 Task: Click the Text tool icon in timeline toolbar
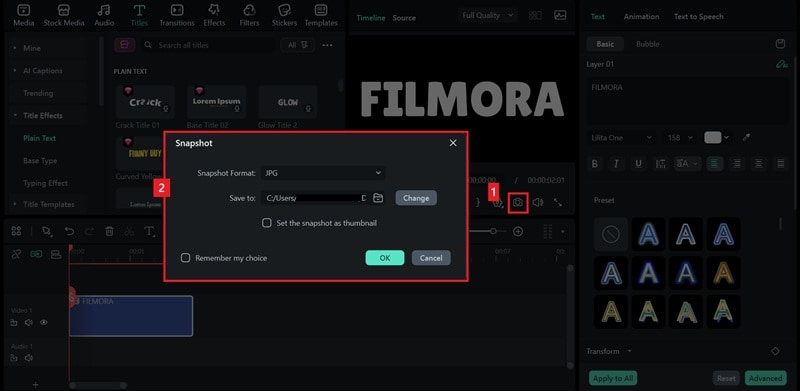pos(149,232)
